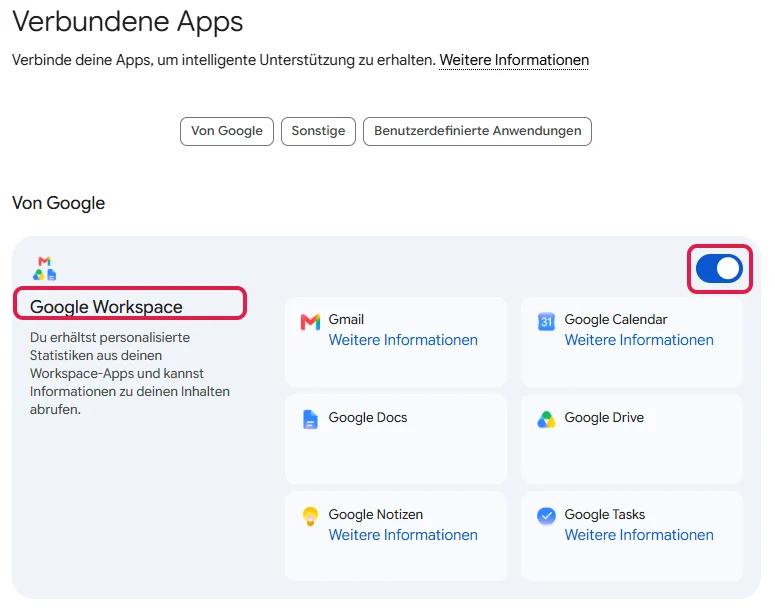Click the Google Drive label text
The image size is (775, 610).
[604, 417]
